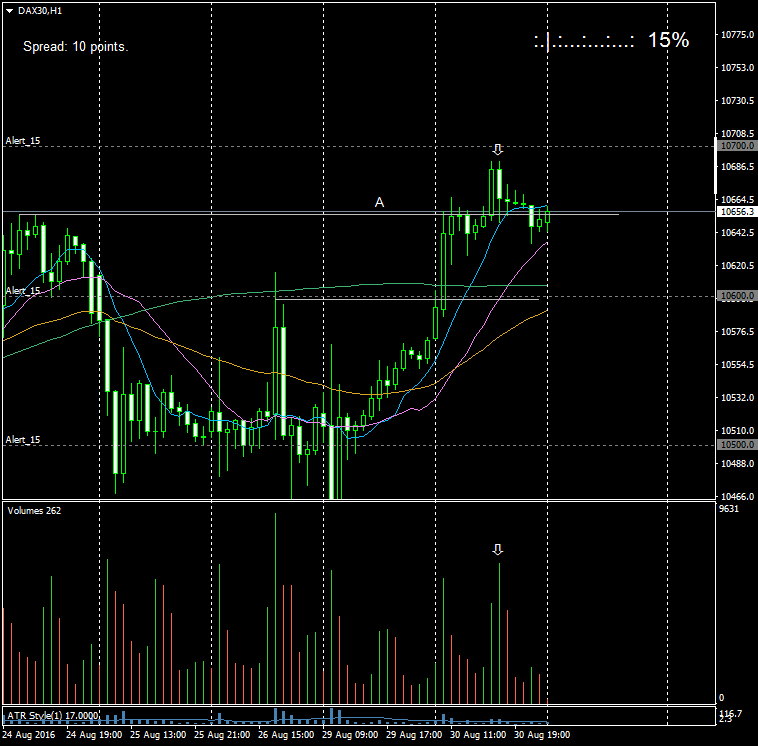Click the 10700.0 price tag on the axis

(736, 146)
